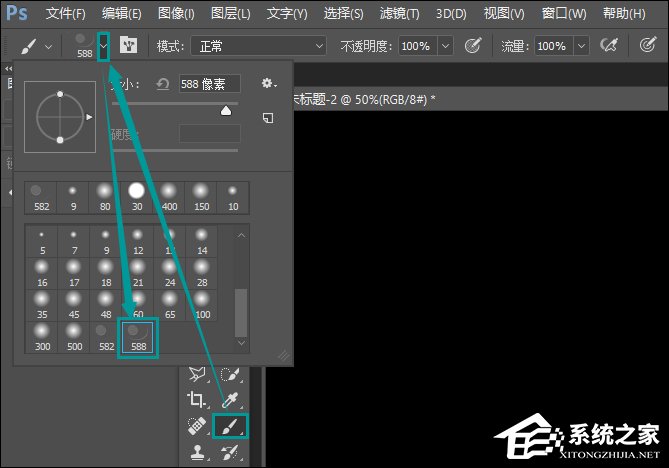
Task: Select the Quick Selection tool
Action: [230, 375]
